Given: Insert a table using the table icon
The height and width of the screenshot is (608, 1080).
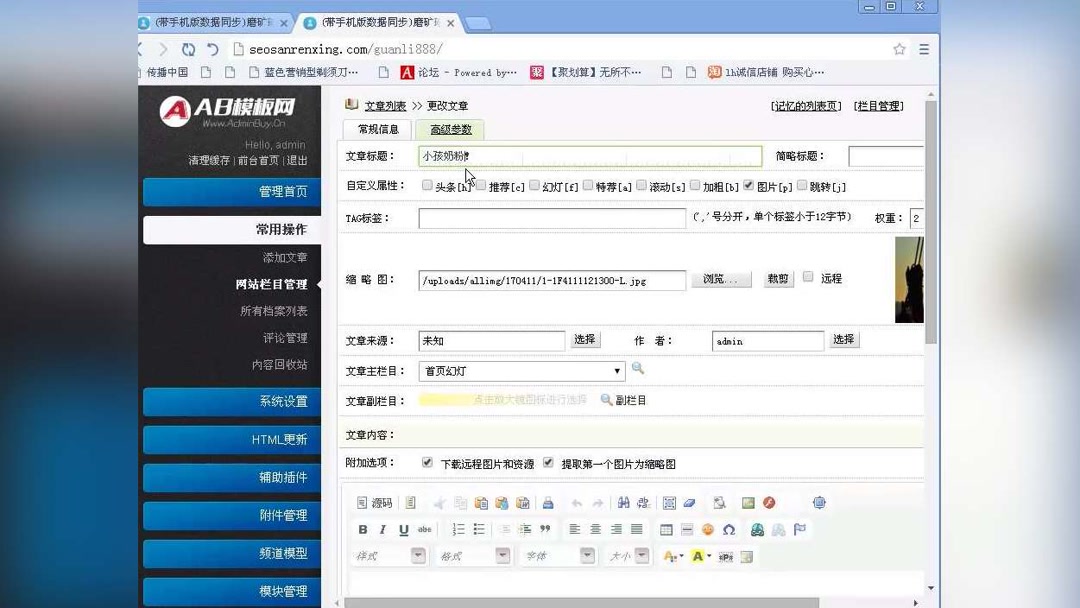Looking at the screenshot, I should click(x=665, y=530).
